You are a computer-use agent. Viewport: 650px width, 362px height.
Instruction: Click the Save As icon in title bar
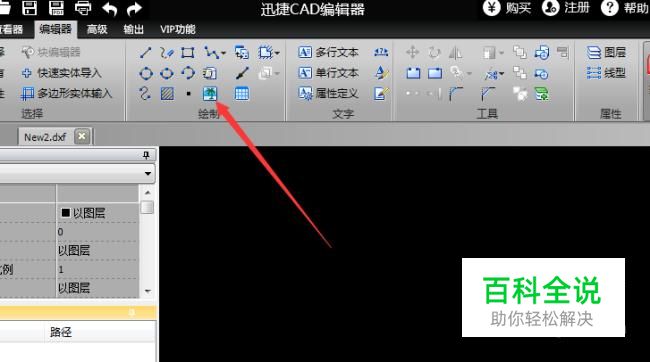click(56, 8)
